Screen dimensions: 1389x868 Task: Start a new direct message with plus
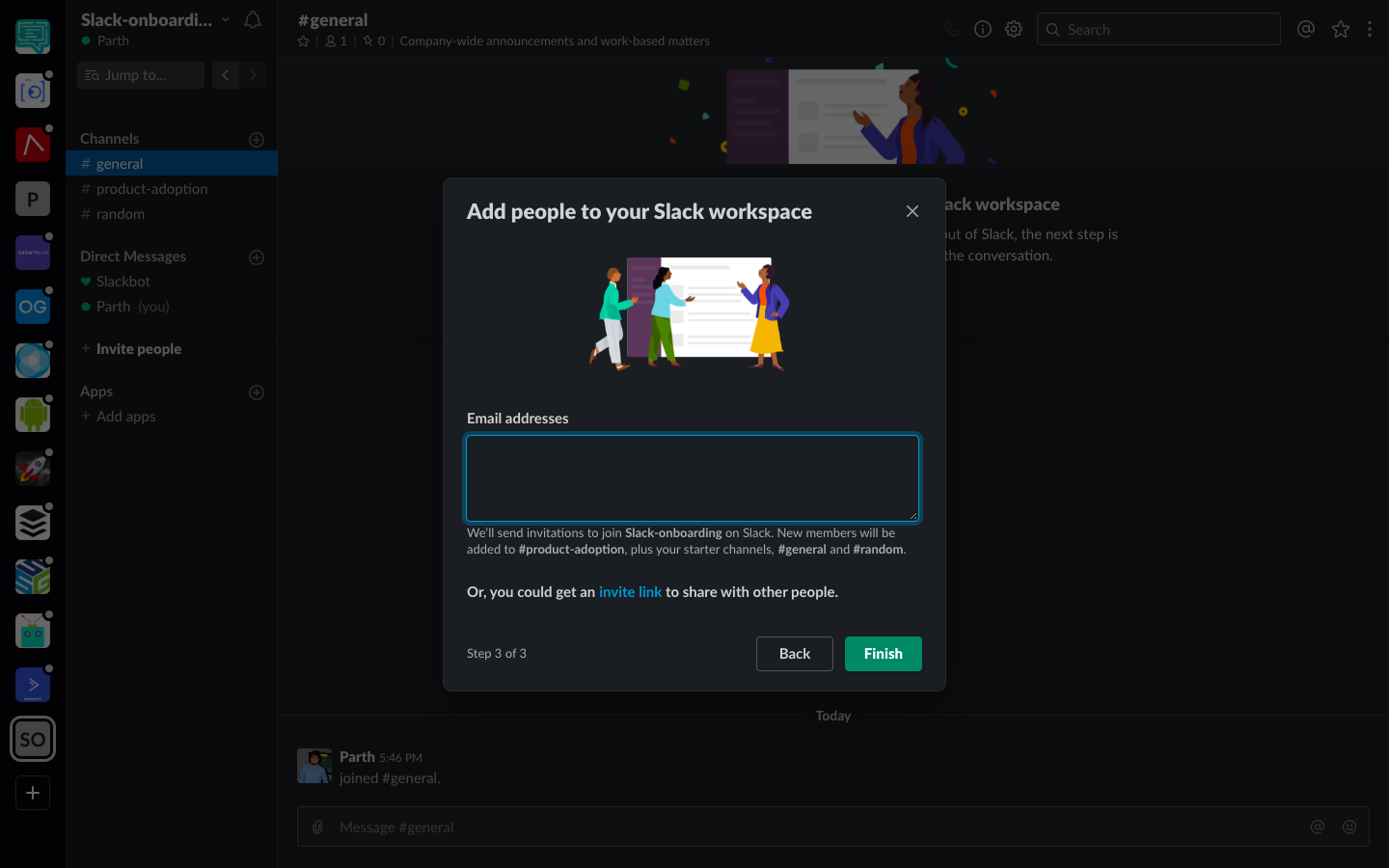pyautogui.click(x=257, y=257)
